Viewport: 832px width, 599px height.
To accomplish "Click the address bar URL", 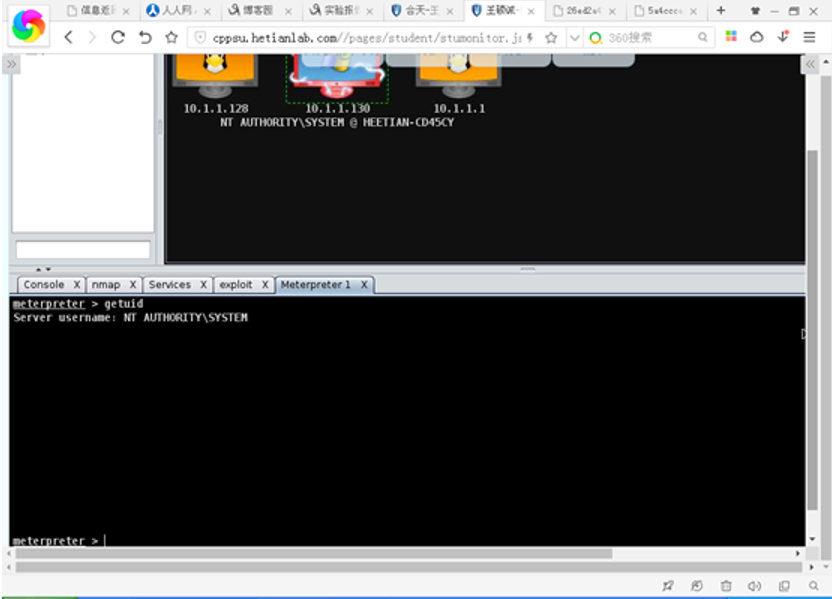I will click(367, 38).
